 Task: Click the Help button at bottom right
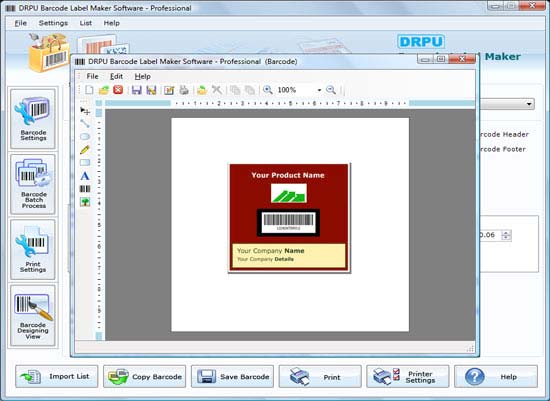(496, 376)
